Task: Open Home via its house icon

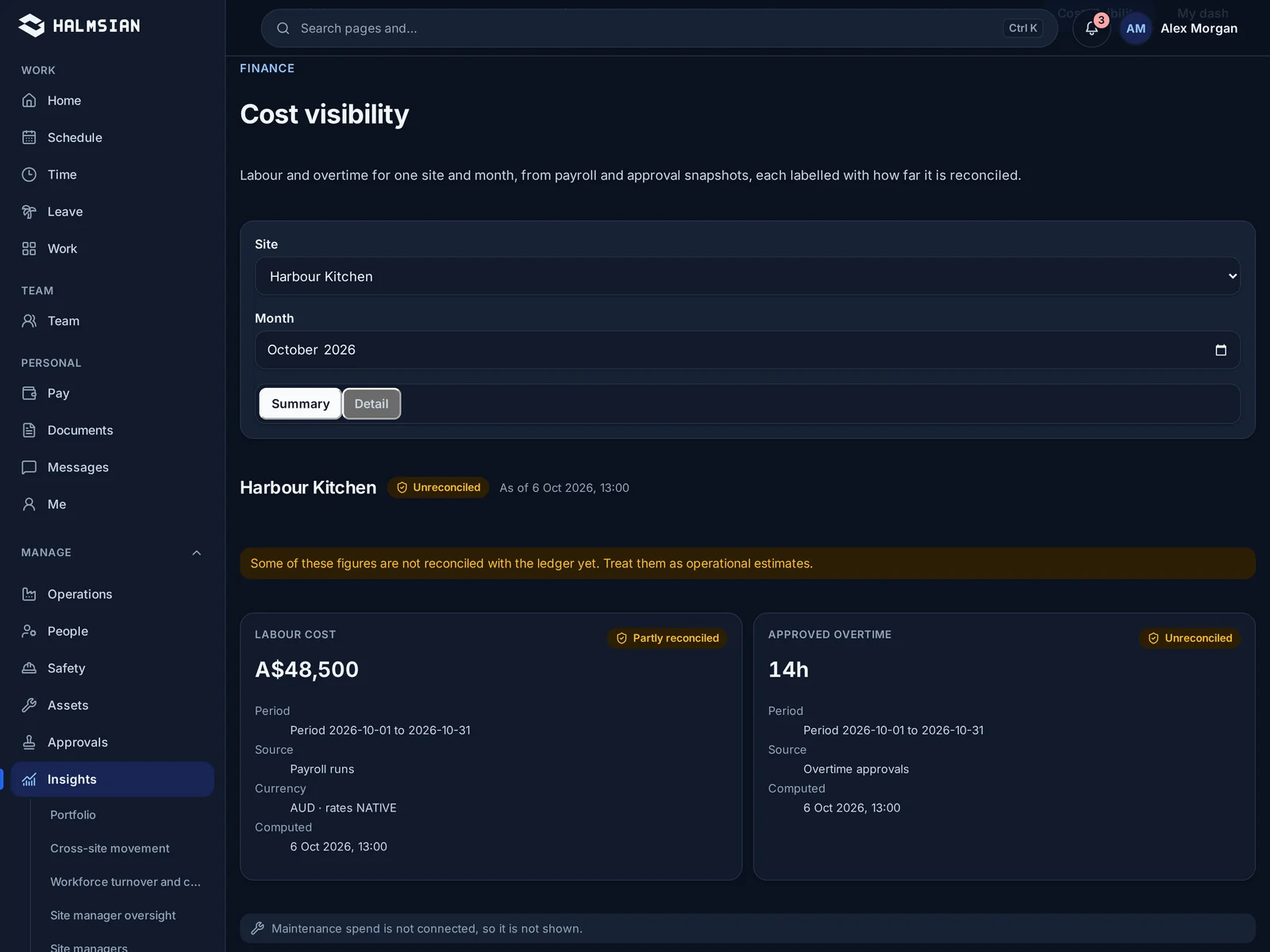Action: pyautogui.click(x=29, y=101)
